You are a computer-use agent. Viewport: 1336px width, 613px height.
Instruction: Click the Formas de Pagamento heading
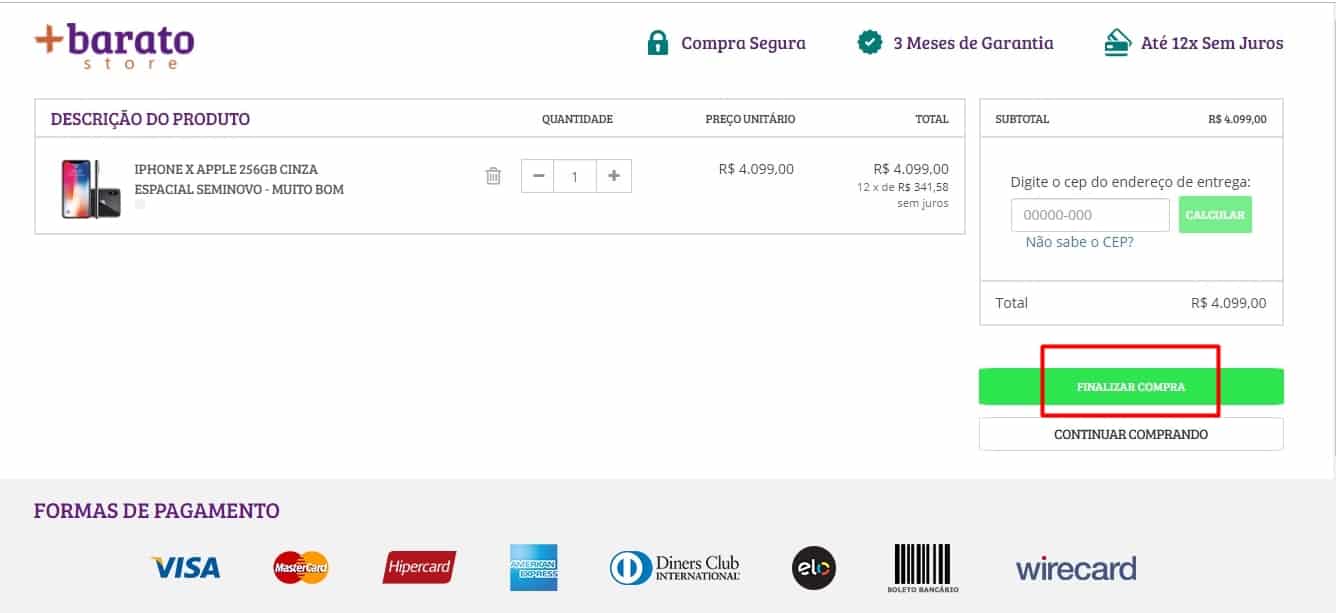(157, 511)
